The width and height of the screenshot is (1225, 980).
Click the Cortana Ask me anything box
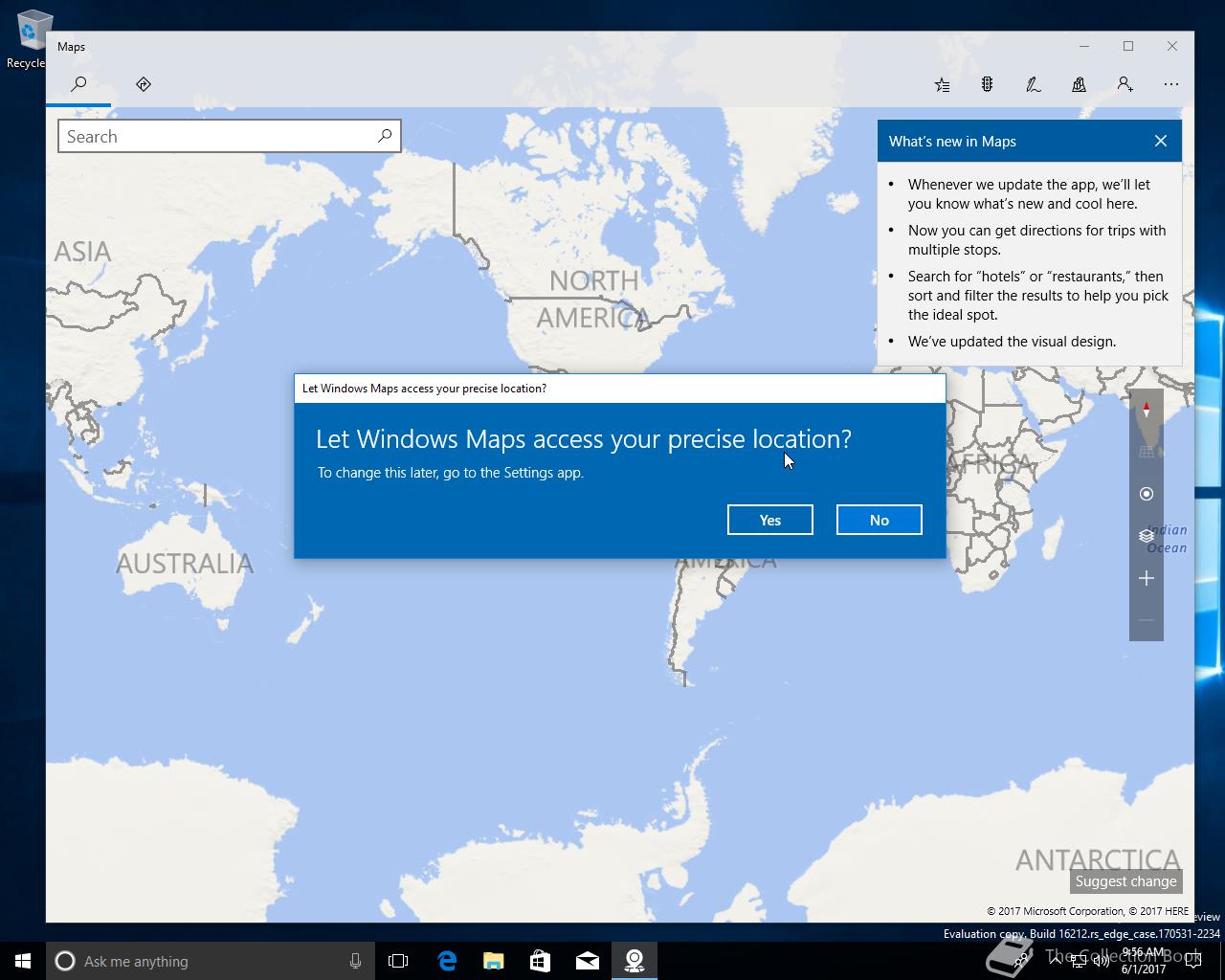coord(211,961)
